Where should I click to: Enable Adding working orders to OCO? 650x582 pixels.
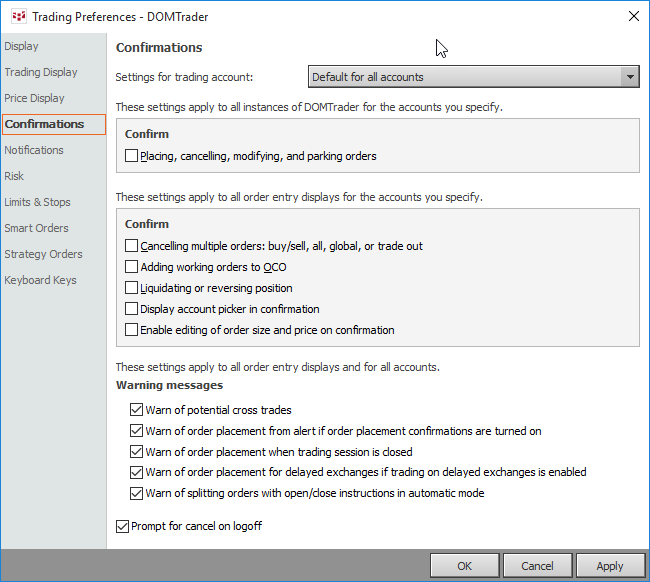pos(132,267)
